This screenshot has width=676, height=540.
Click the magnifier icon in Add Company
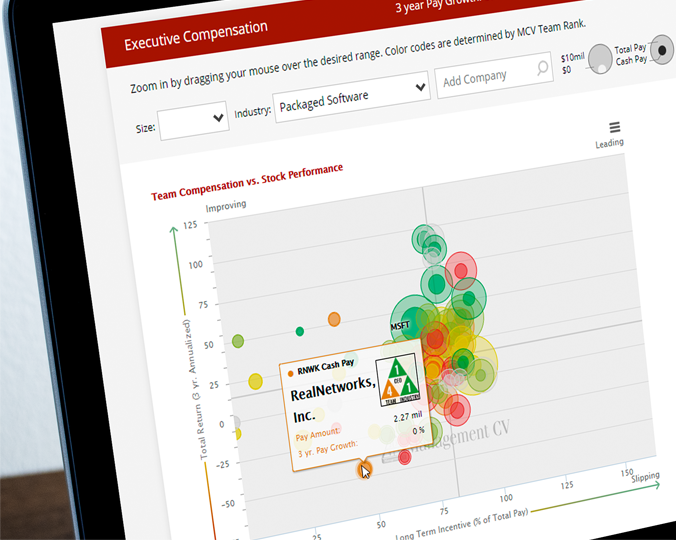pos(542,68)
